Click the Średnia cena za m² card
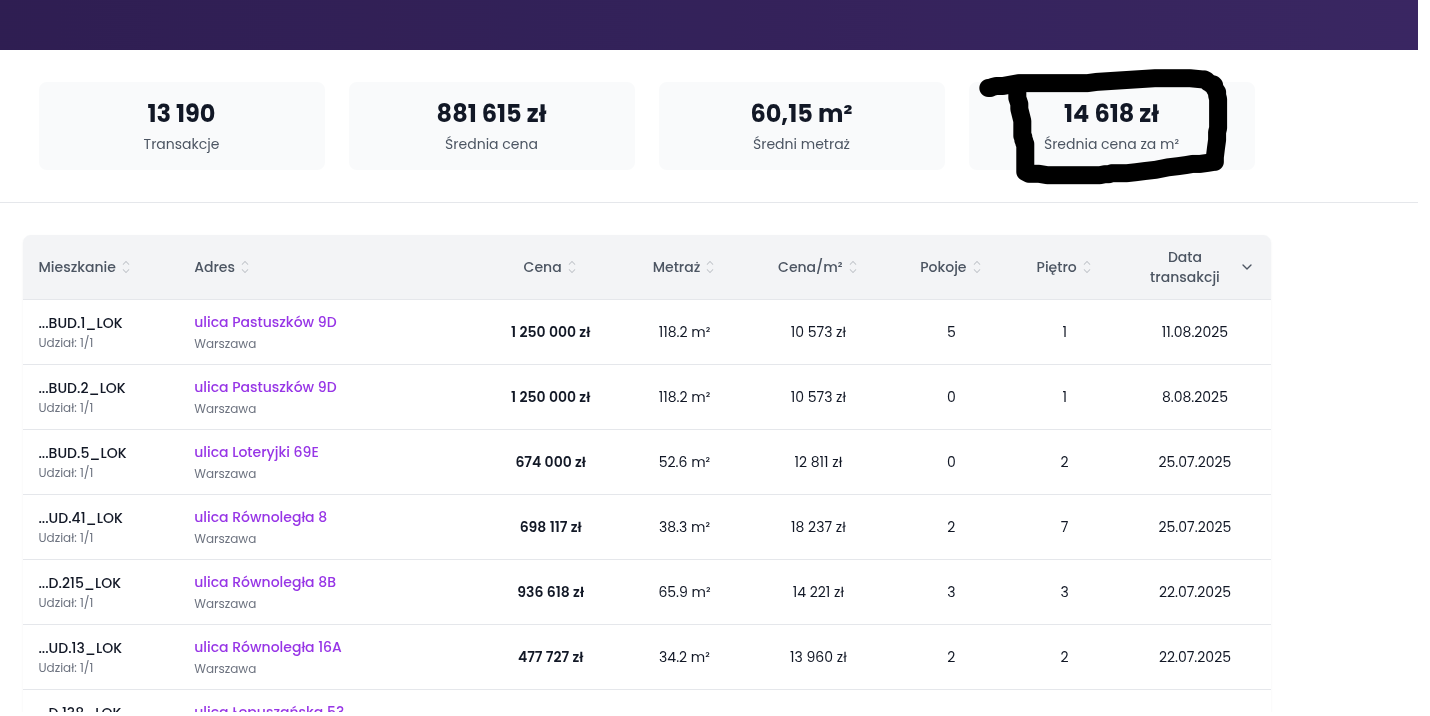Screen dimensions: 1430x716 pyautogui.click(x=1111, y=126)
